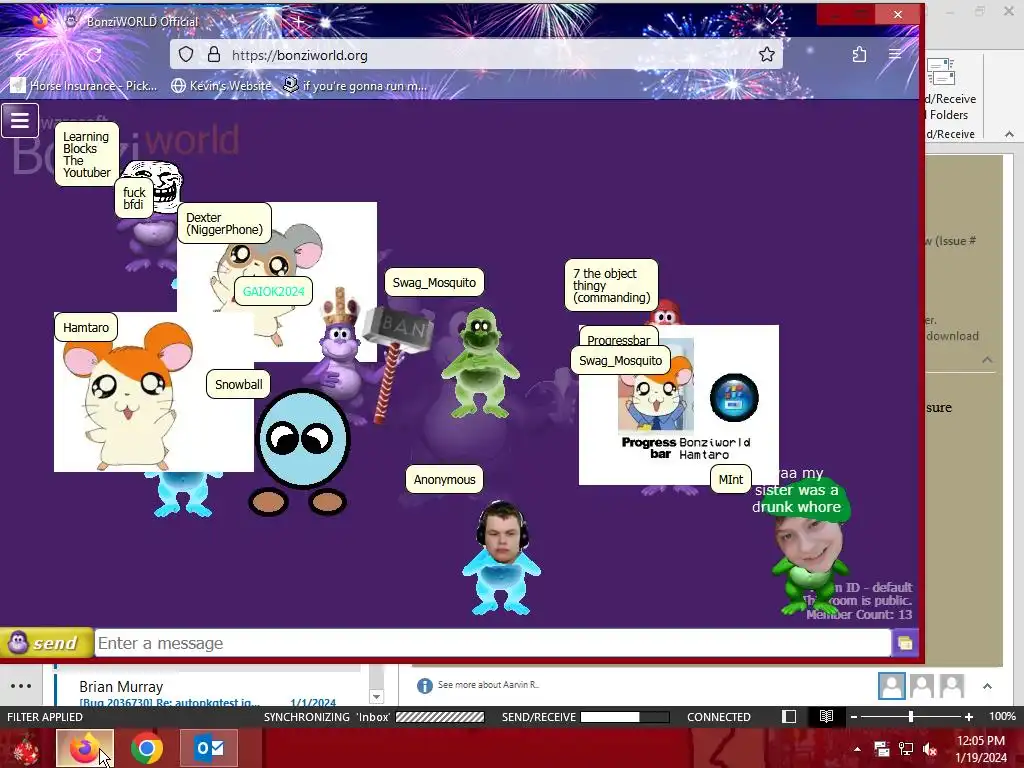The height and width of the screenshot is (768, 1024).
Task: Open Horse Insurance bookmark
Action: pos(84,86)
